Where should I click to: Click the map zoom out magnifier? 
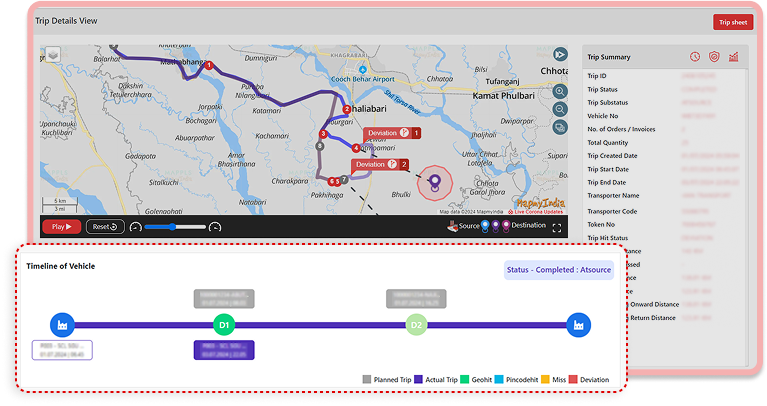pos(561,109)
